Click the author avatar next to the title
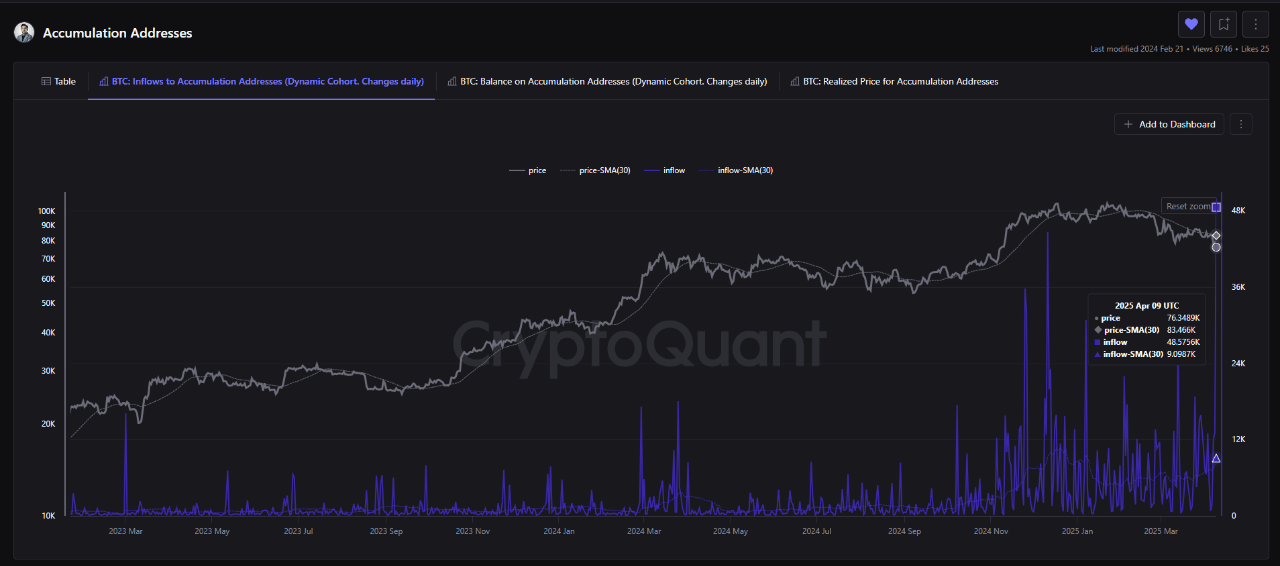 [24, 33]
